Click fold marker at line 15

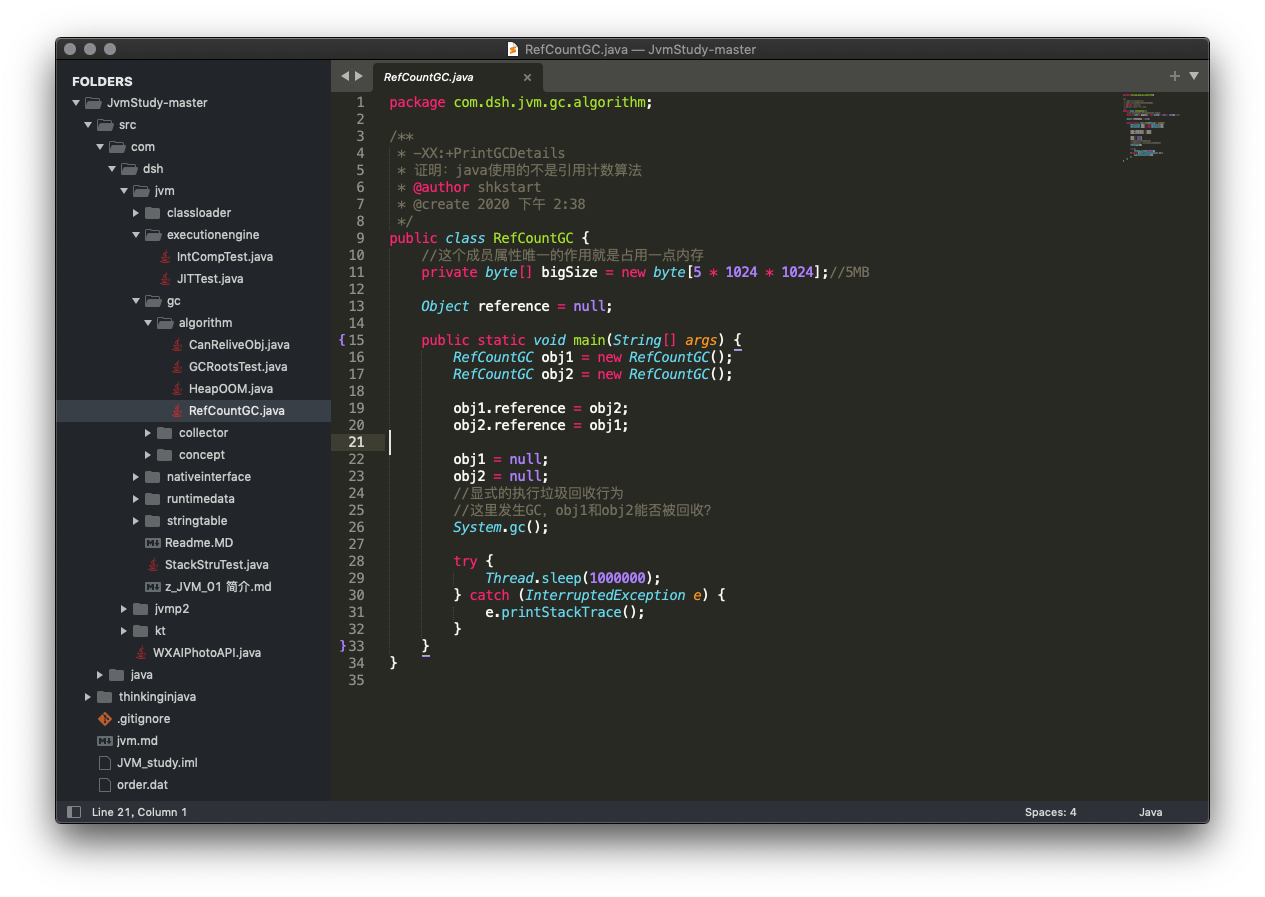(x=341, y=340)
